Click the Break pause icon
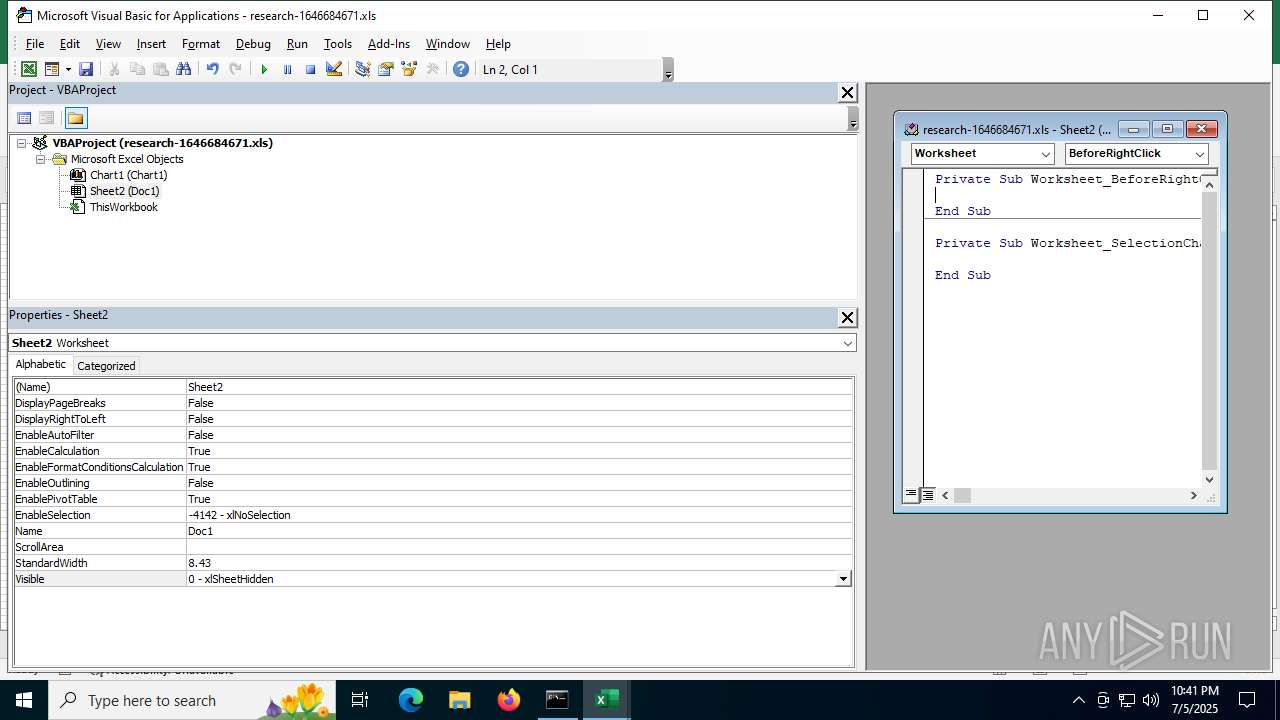The width and height of the screenshot is (1280, 720). 287,69
